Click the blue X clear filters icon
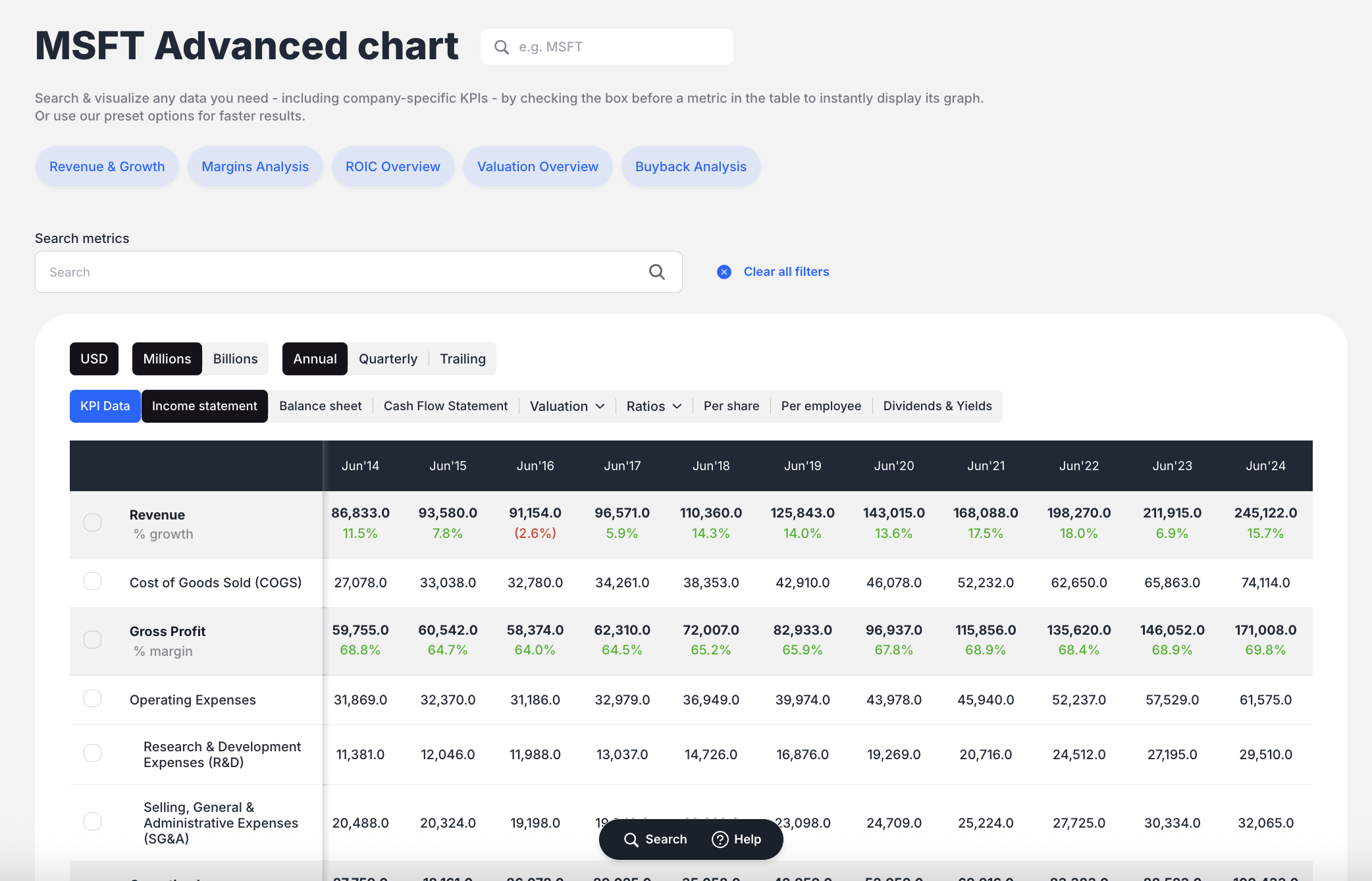Screen dimensions: 1372x881 pos(724,272)
